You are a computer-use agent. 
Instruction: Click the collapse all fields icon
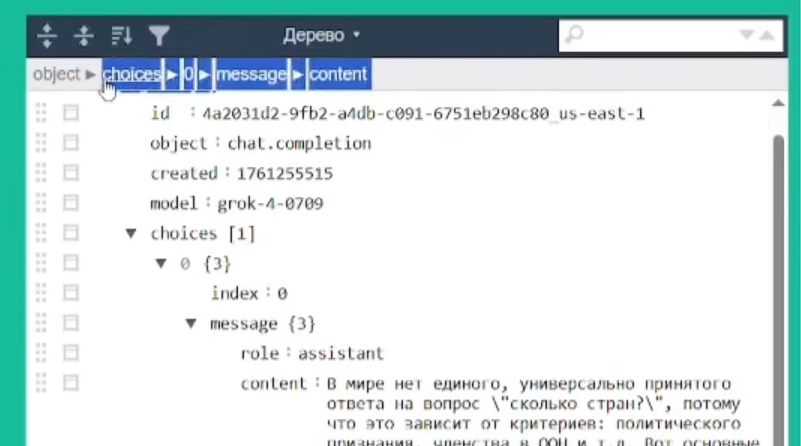(x=84, y=36)
